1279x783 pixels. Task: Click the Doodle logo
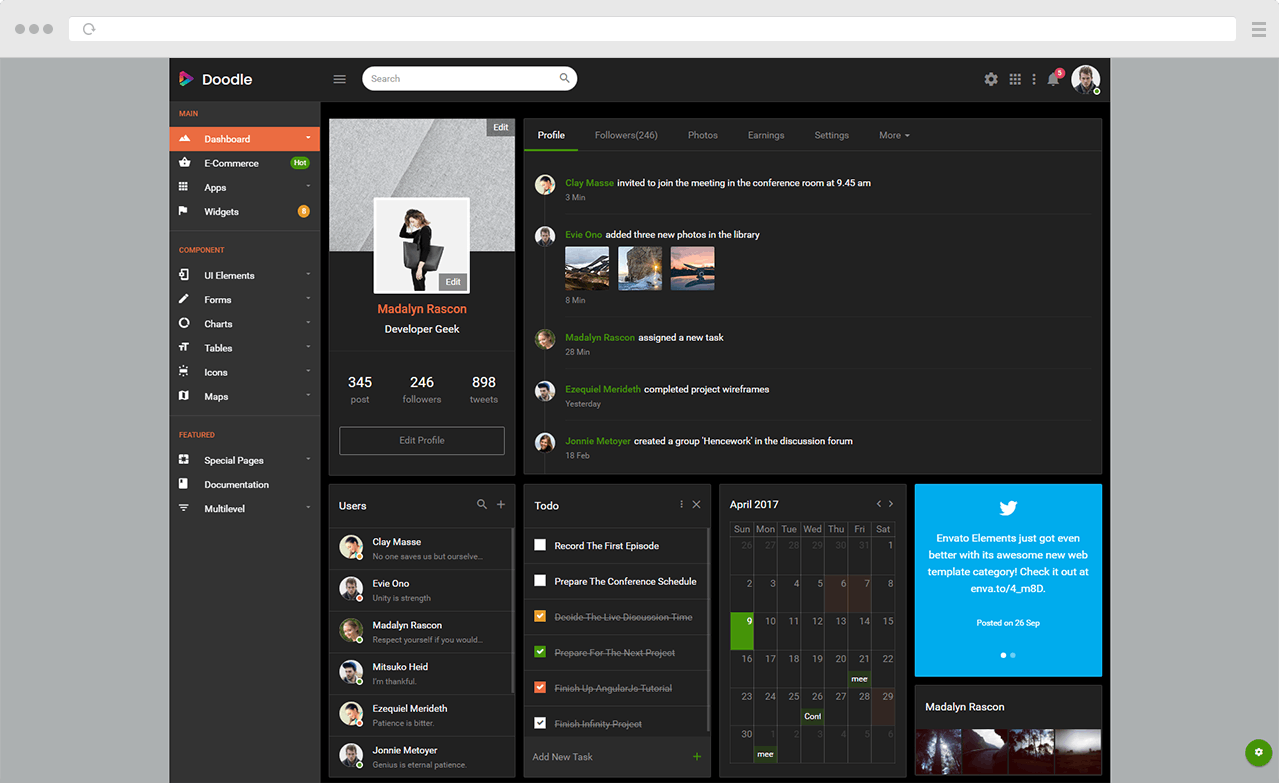(x=215, y=79)
